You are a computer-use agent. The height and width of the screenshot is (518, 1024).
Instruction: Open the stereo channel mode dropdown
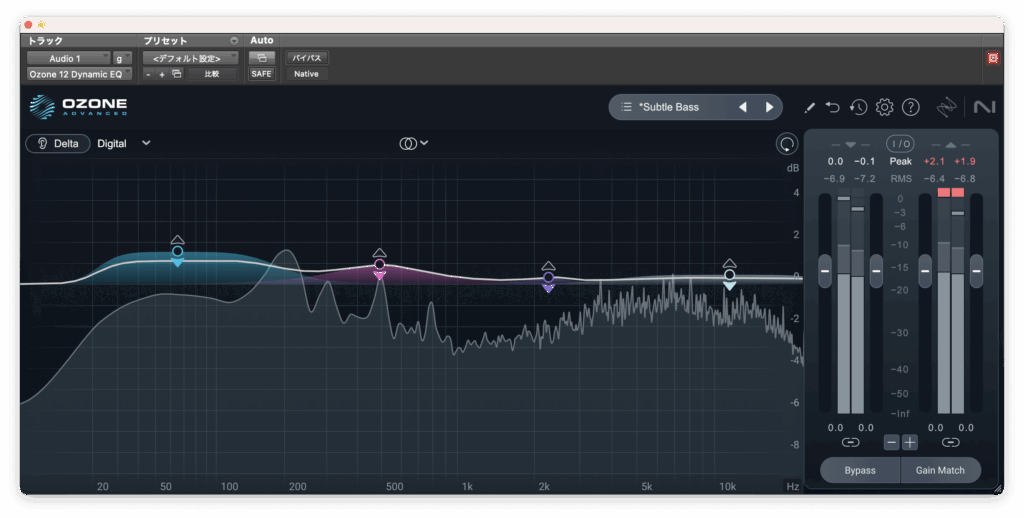(414, 143)
